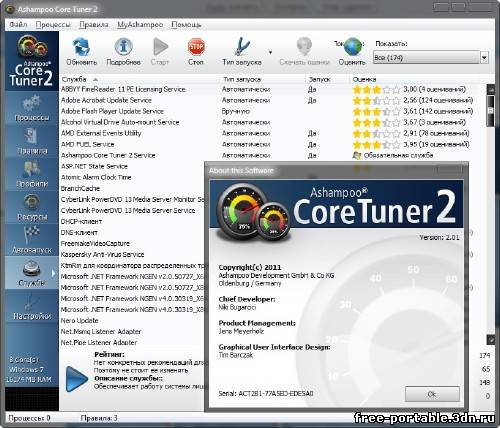This screenshot has height=428, width=500.
Task: Open the Помощь menu
Action: pyautogui.click(x=186, y=25)
